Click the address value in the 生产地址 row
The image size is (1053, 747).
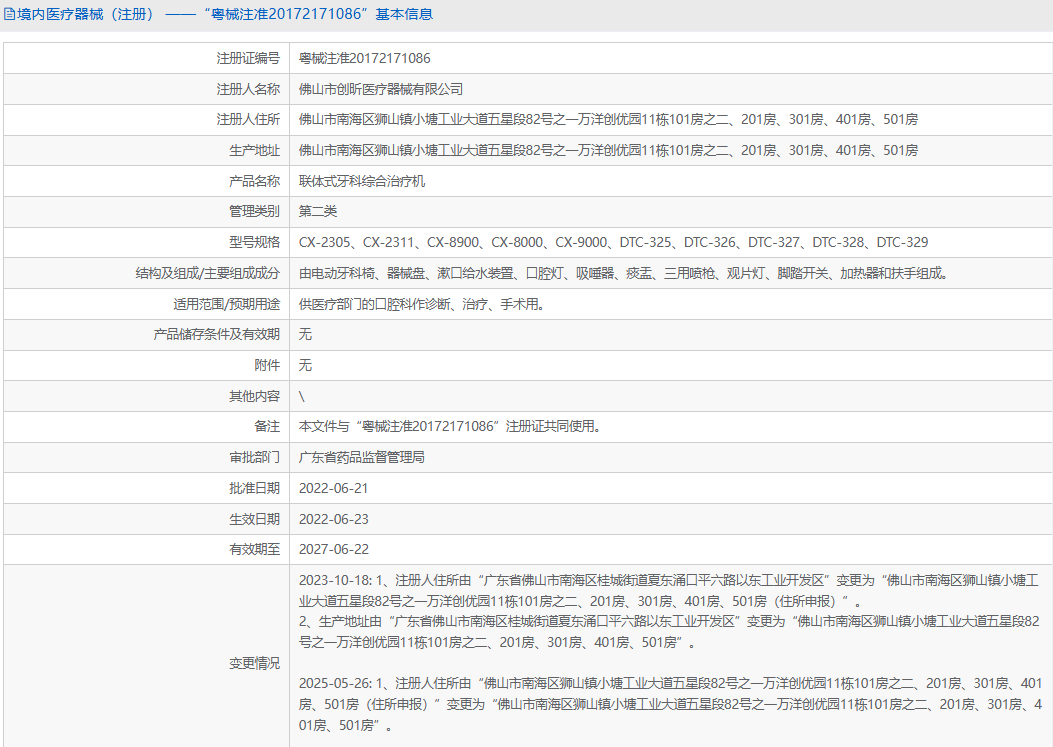tap(608, 150)
